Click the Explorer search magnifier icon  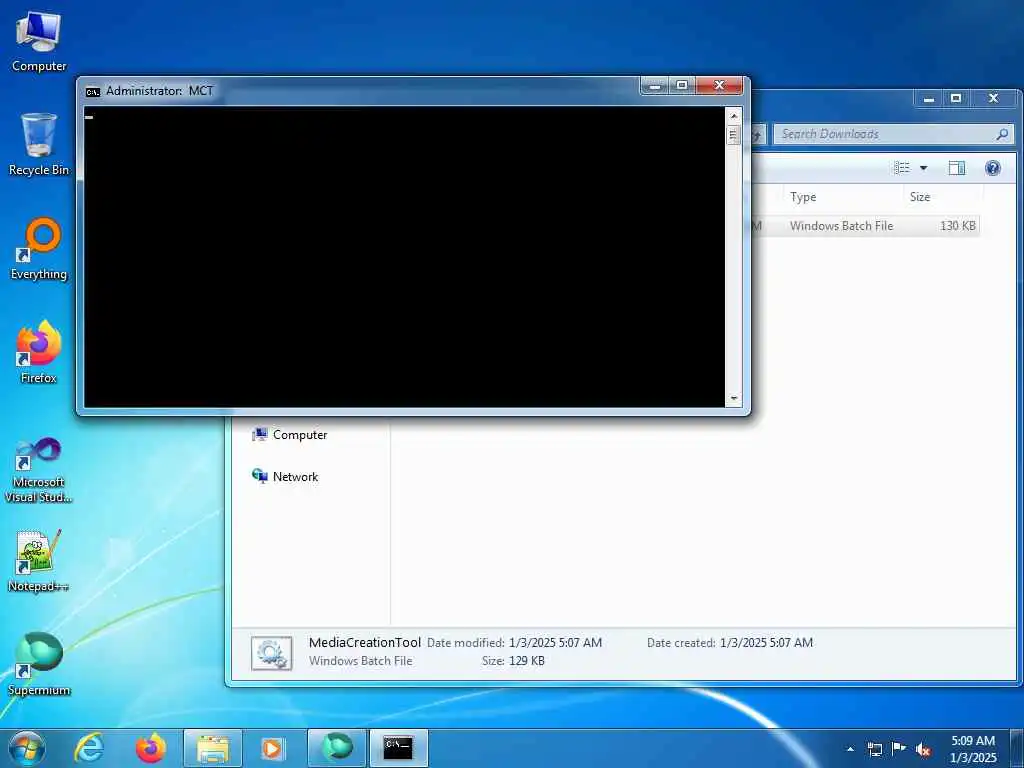pos(1002,134)
